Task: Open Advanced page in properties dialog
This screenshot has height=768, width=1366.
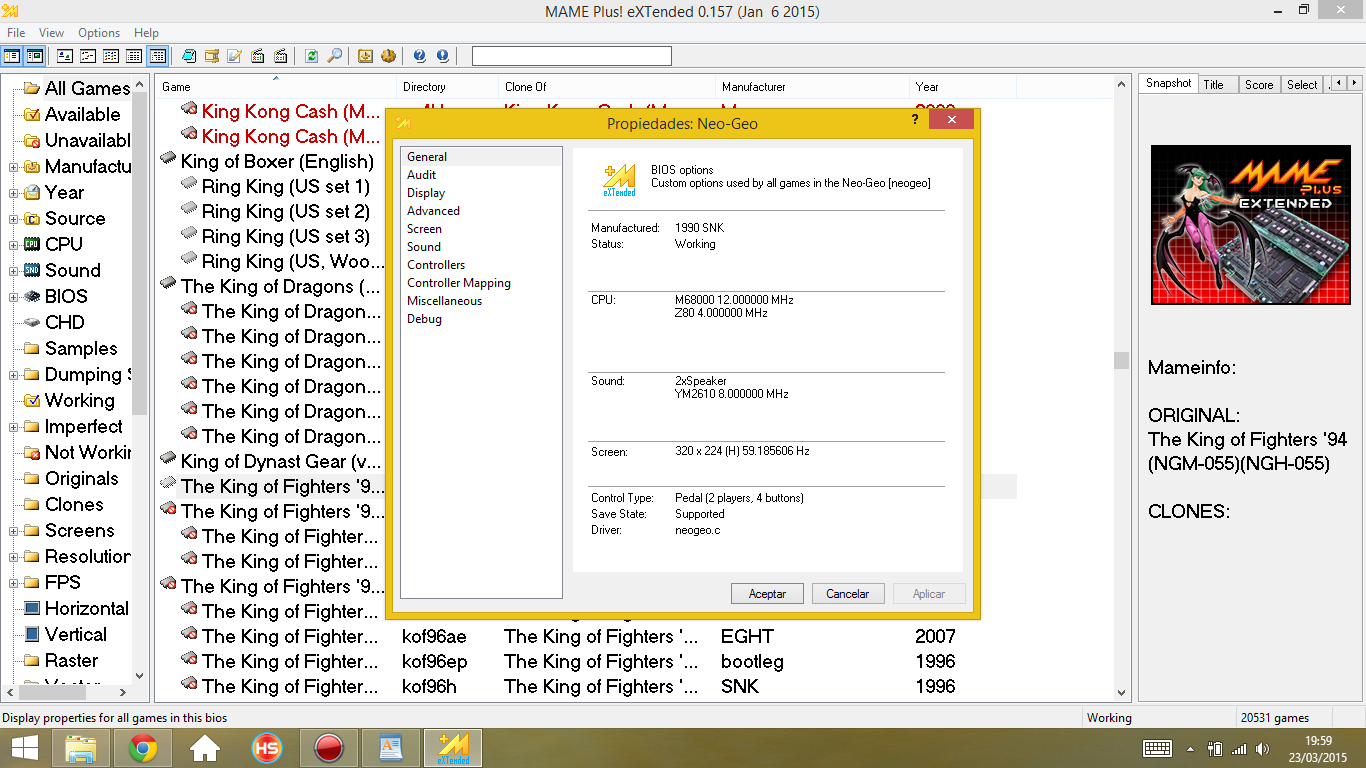Action: (433, 211)
